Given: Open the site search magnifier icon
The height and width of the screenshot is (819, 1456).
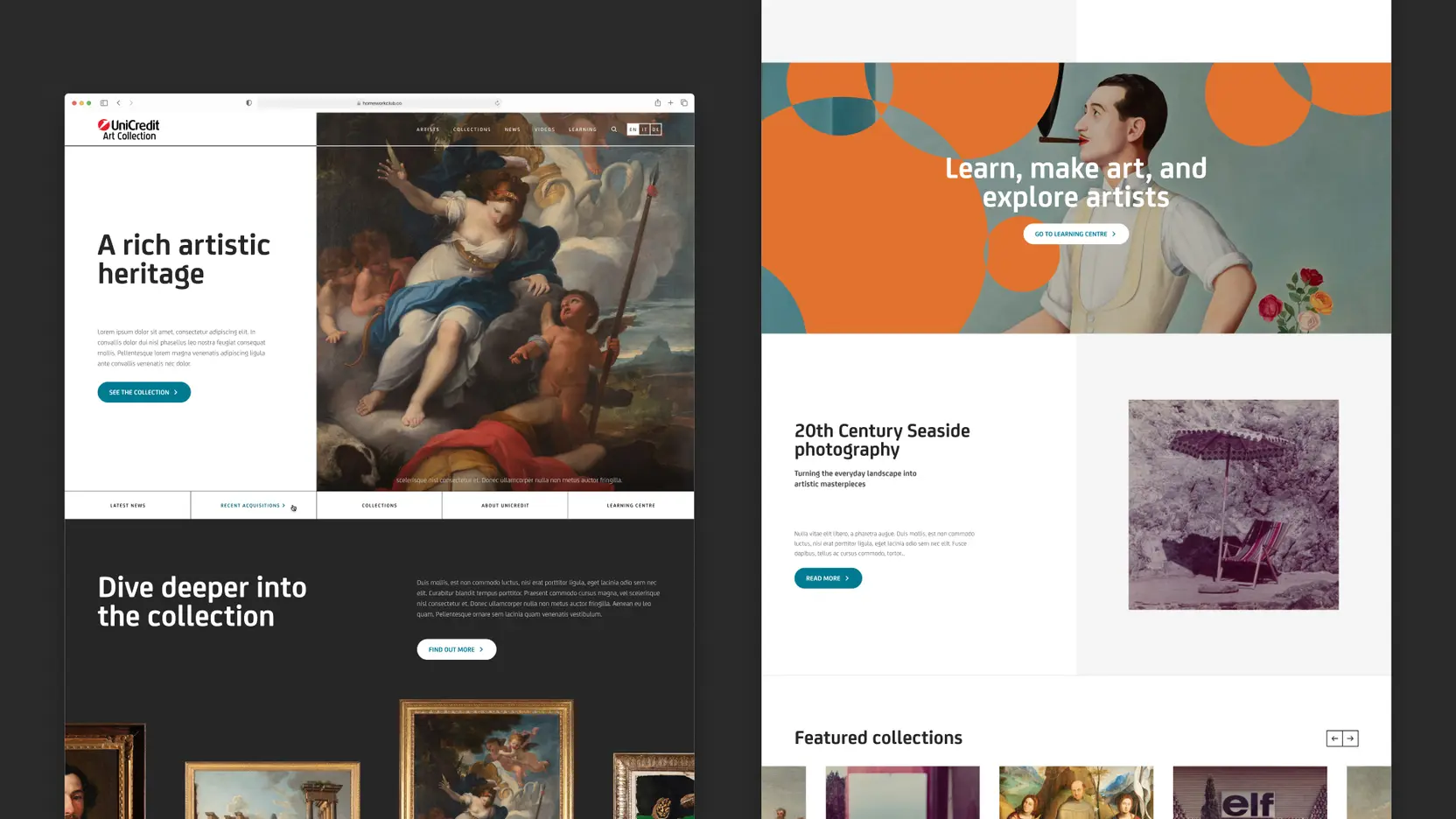Looking at the screenshot, I should pos(614,129).
